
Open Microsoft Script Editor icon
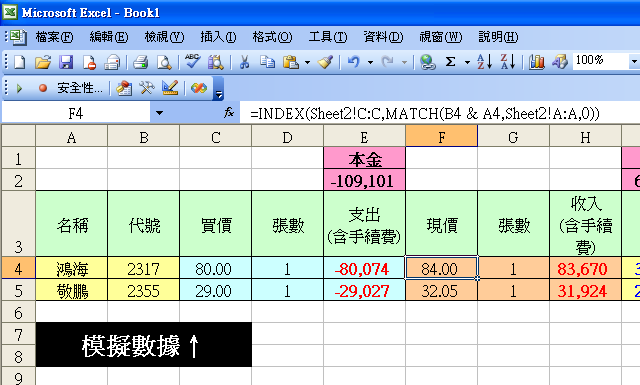[x=199, y=88]
